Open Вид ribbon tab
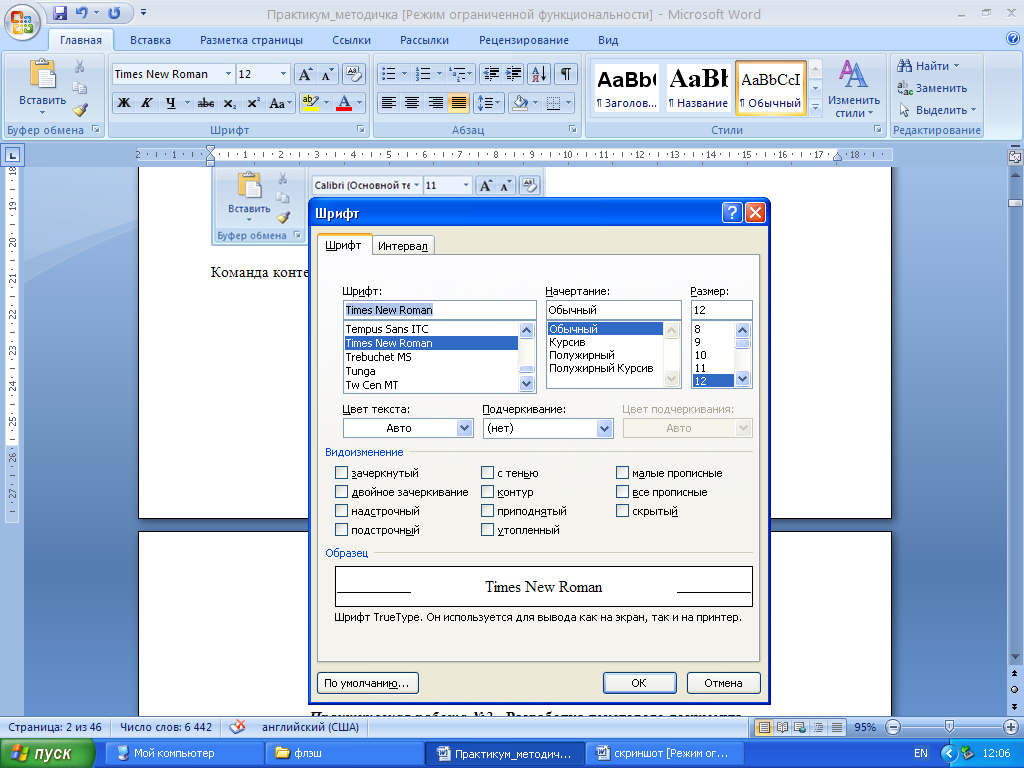The image size is (1024, 768). click(x=608, y=40)
